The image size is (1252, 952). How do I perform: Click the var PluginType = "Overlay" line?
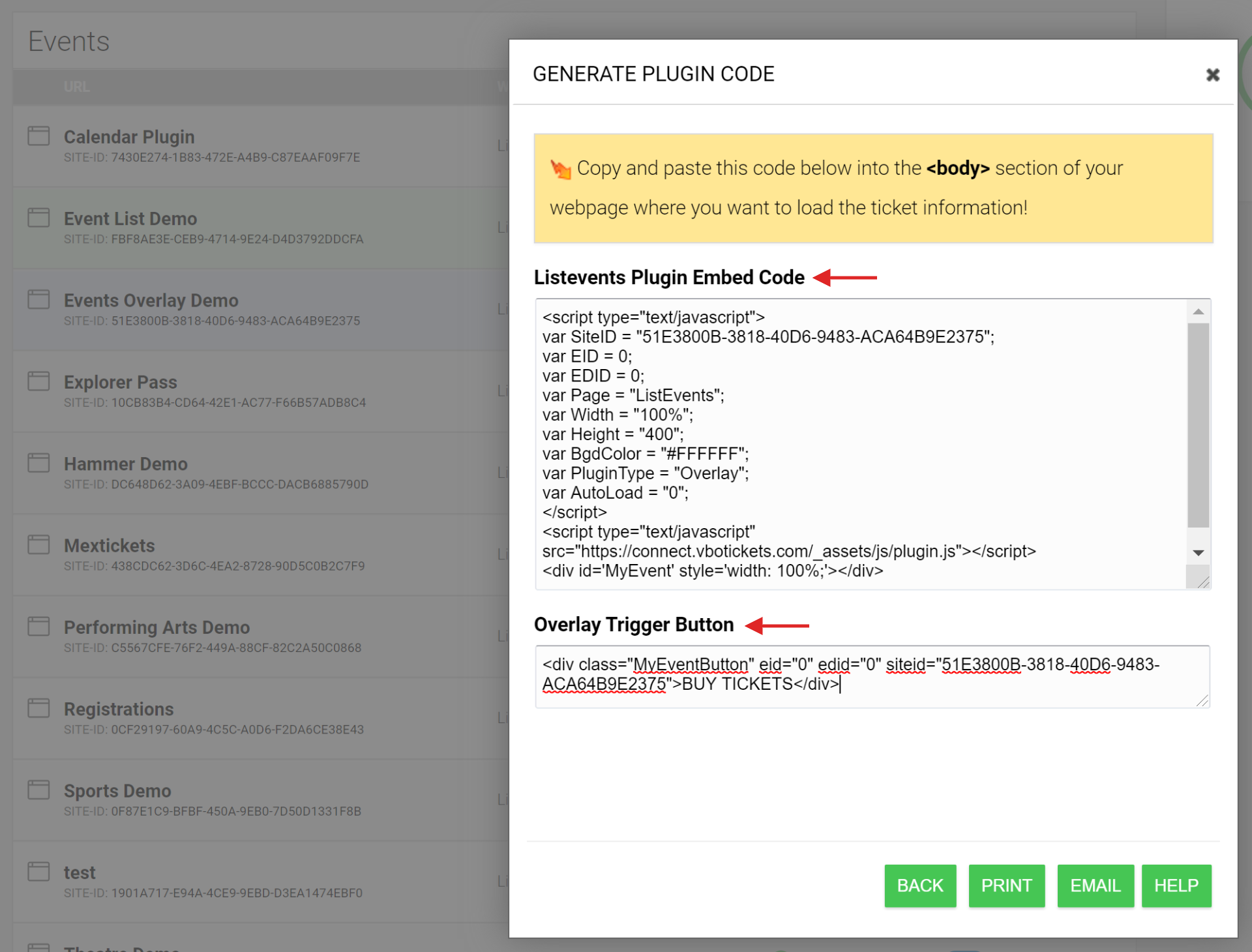646,473
